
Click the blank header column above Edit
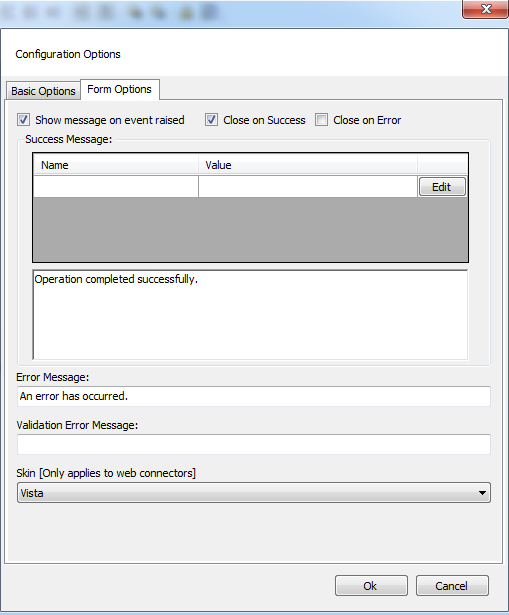pyautogui.click(x=442, y=165)
